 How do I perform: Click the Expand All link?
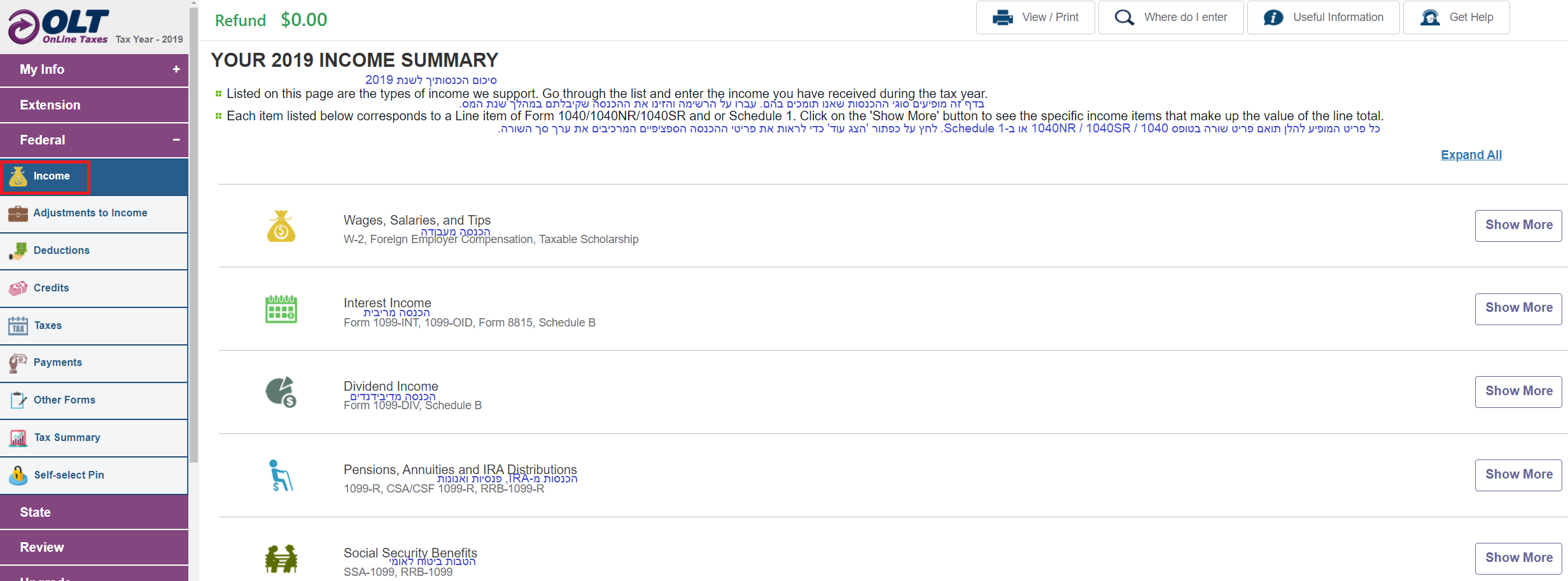(x=1471, y=155)
